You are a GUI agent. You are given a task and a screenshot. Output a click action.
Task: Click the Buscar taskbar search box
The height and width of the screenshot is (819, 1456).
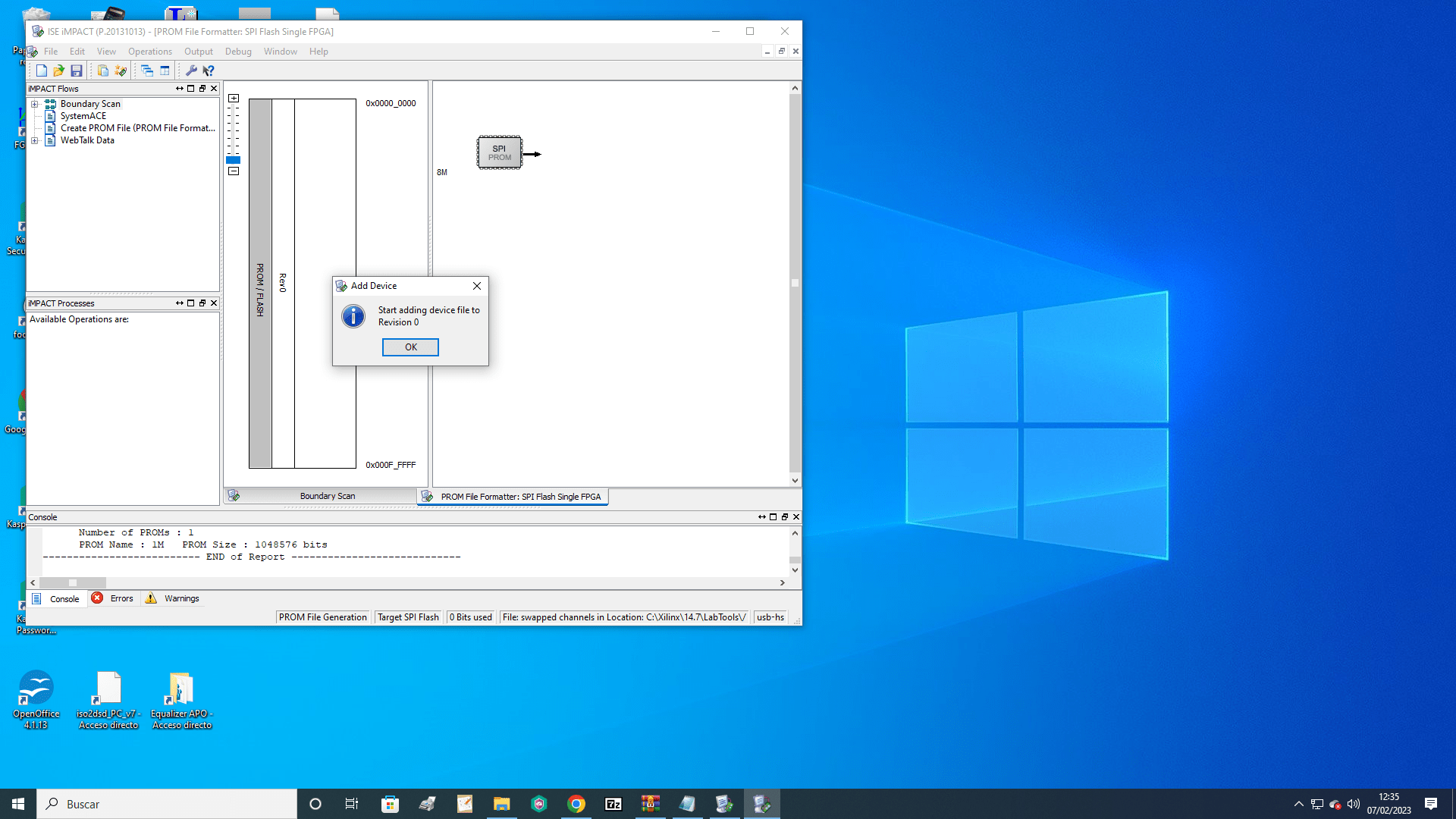pyautogui.click(x=167, y=804)
